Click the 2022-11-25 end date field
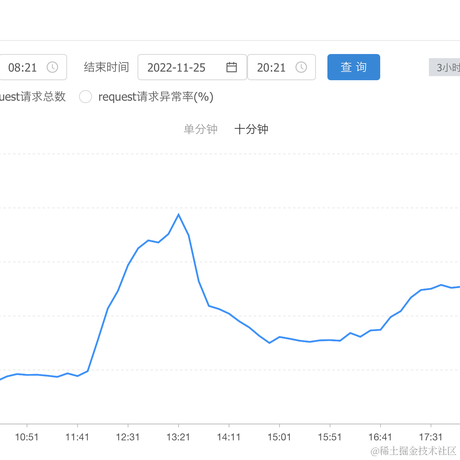 (192, 67)
